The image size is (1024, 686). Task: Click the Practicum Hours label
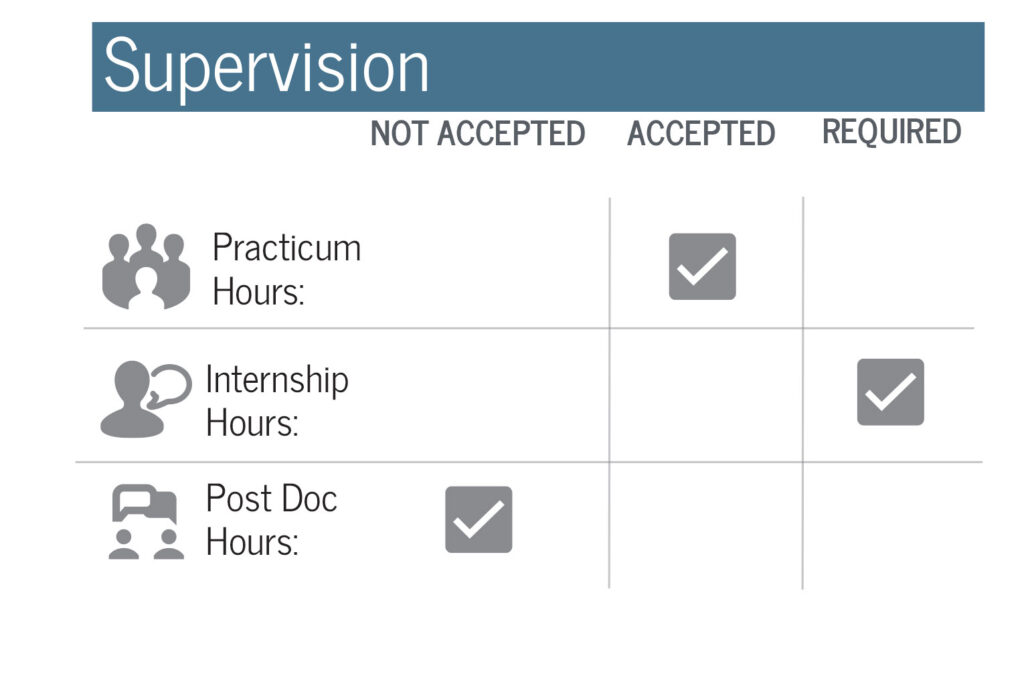(x=286, y=269)
